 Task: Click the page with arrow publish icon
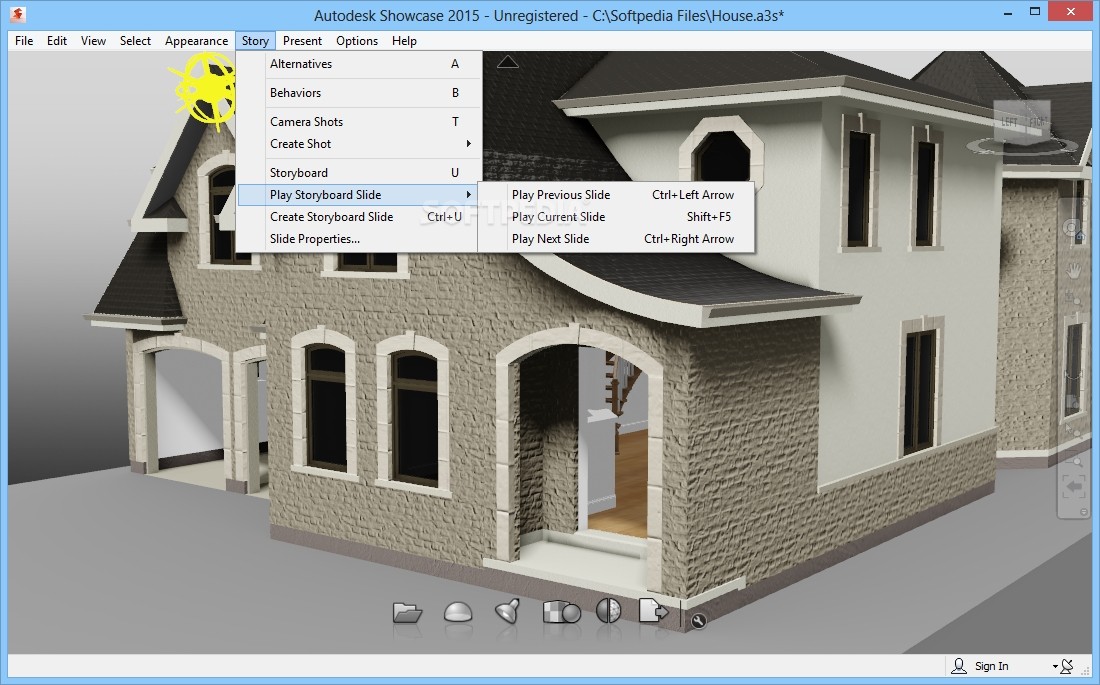tap(653, 611)
